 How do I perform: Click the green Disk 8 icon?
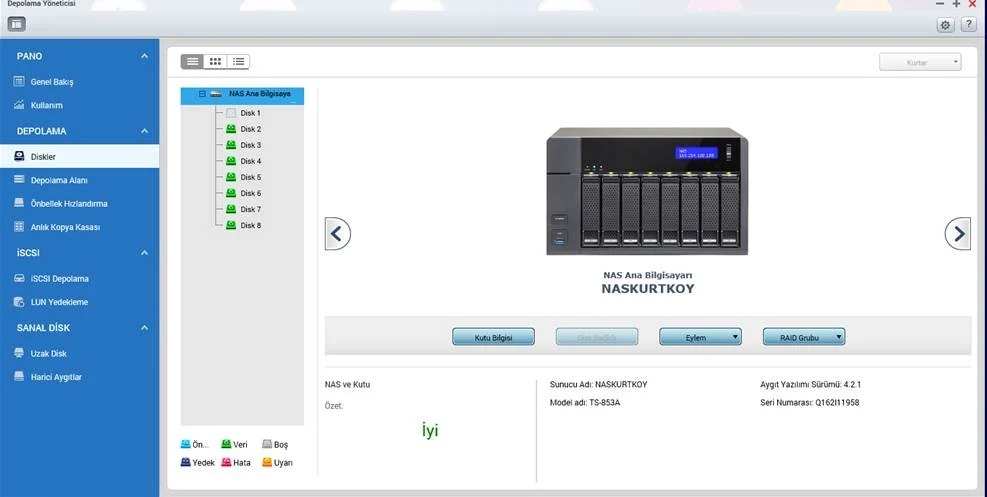[231, 225]
